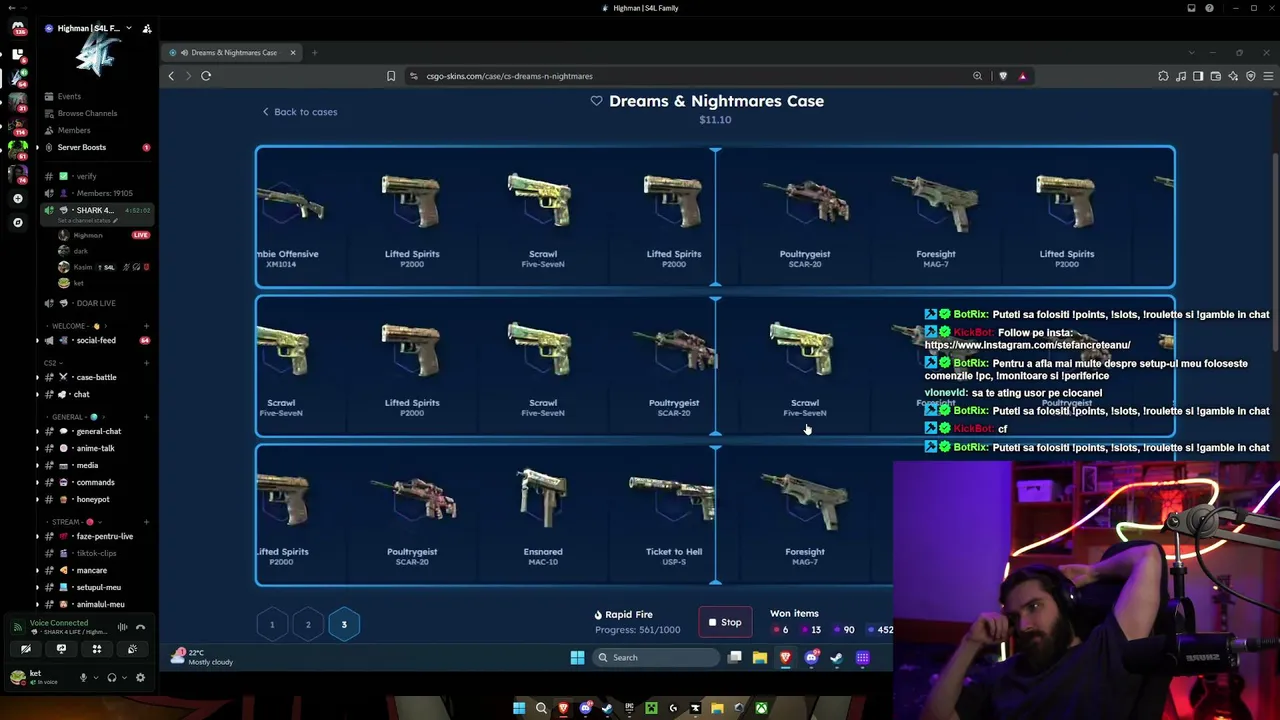This screenshot has height=720, width=1280.
Task: Click the browser address bar URL
Action: coord(509,76)
